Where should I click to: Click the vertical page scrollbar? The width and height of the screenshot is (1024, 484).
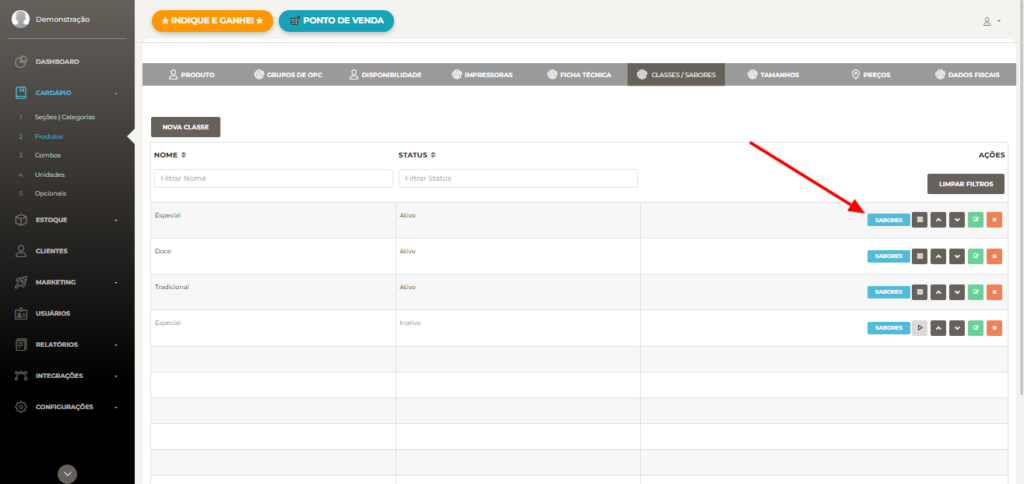[x=1021, y=196]
